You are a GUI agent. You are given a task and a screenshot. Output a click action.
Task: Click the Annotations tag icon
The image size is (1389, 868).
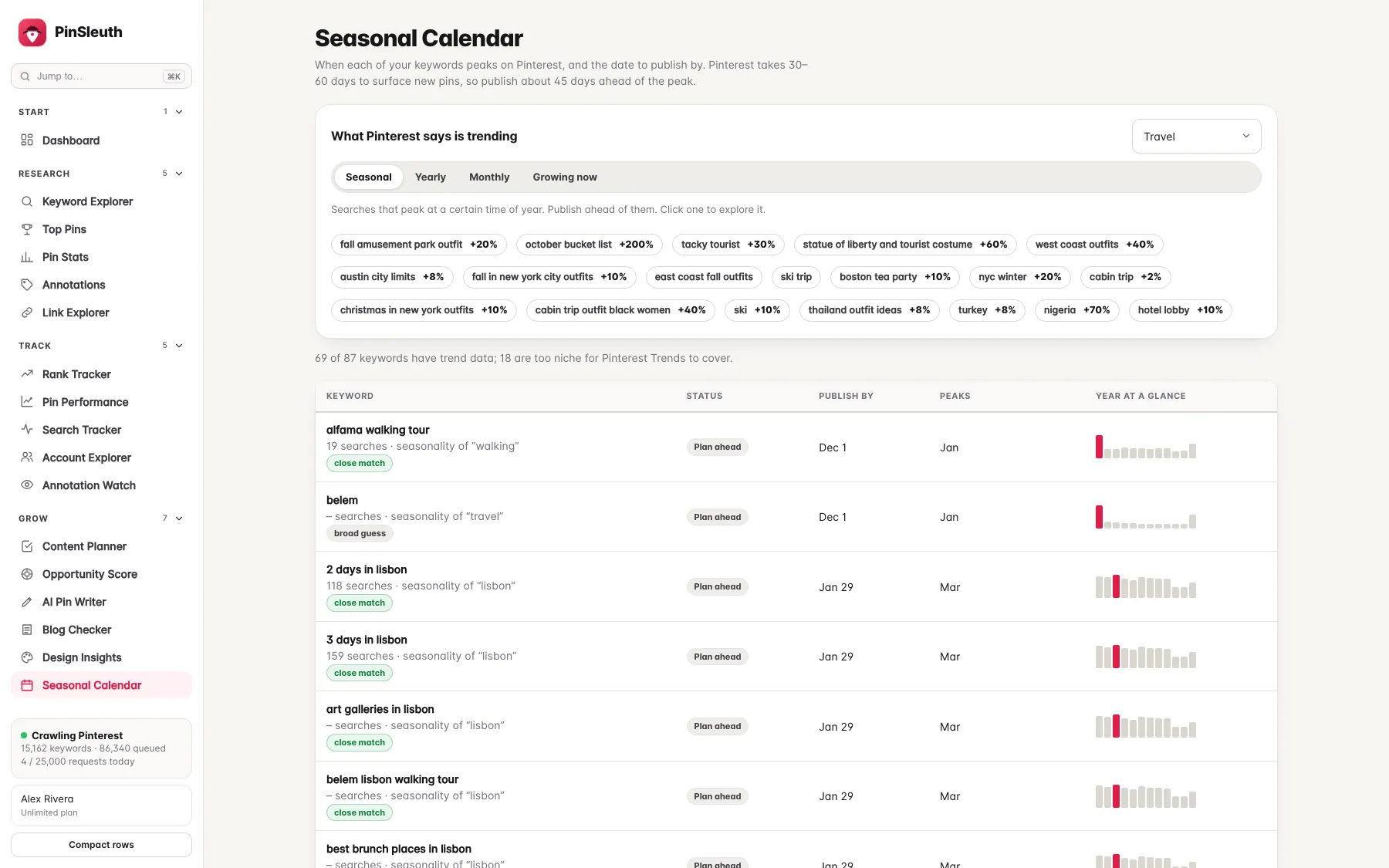click(27, 285)
